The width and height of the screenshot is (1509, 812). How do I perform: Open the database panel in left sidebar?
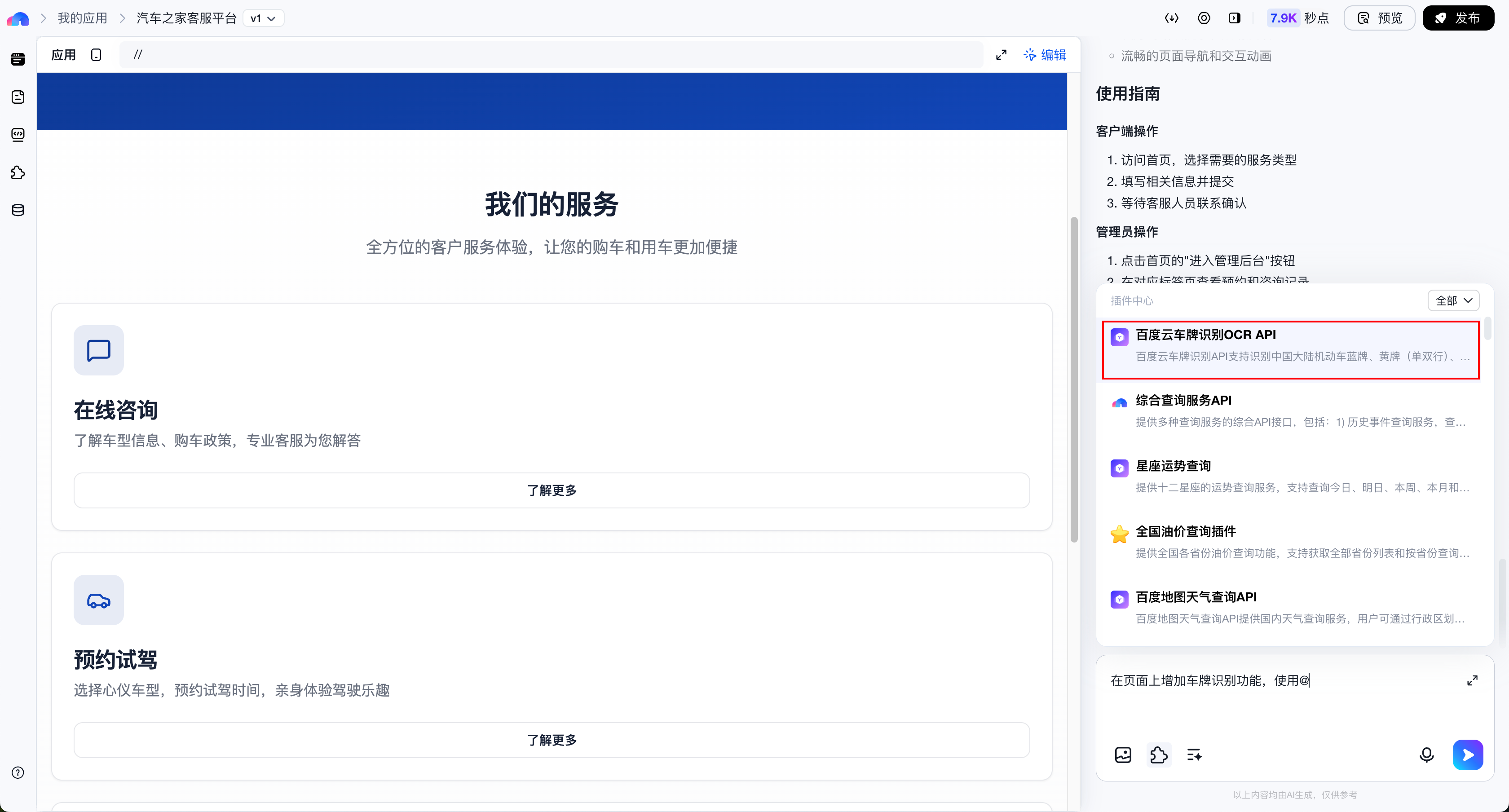click(x=18, y=209)
